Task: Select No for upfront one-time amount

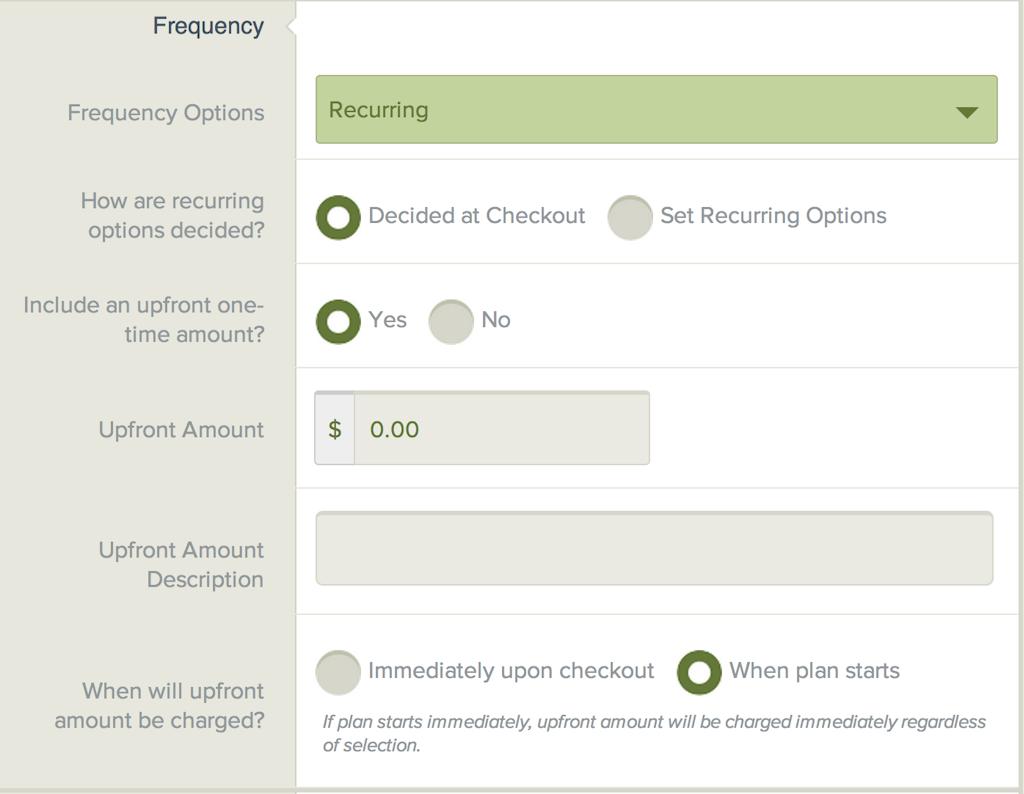Action: point(451,321)
